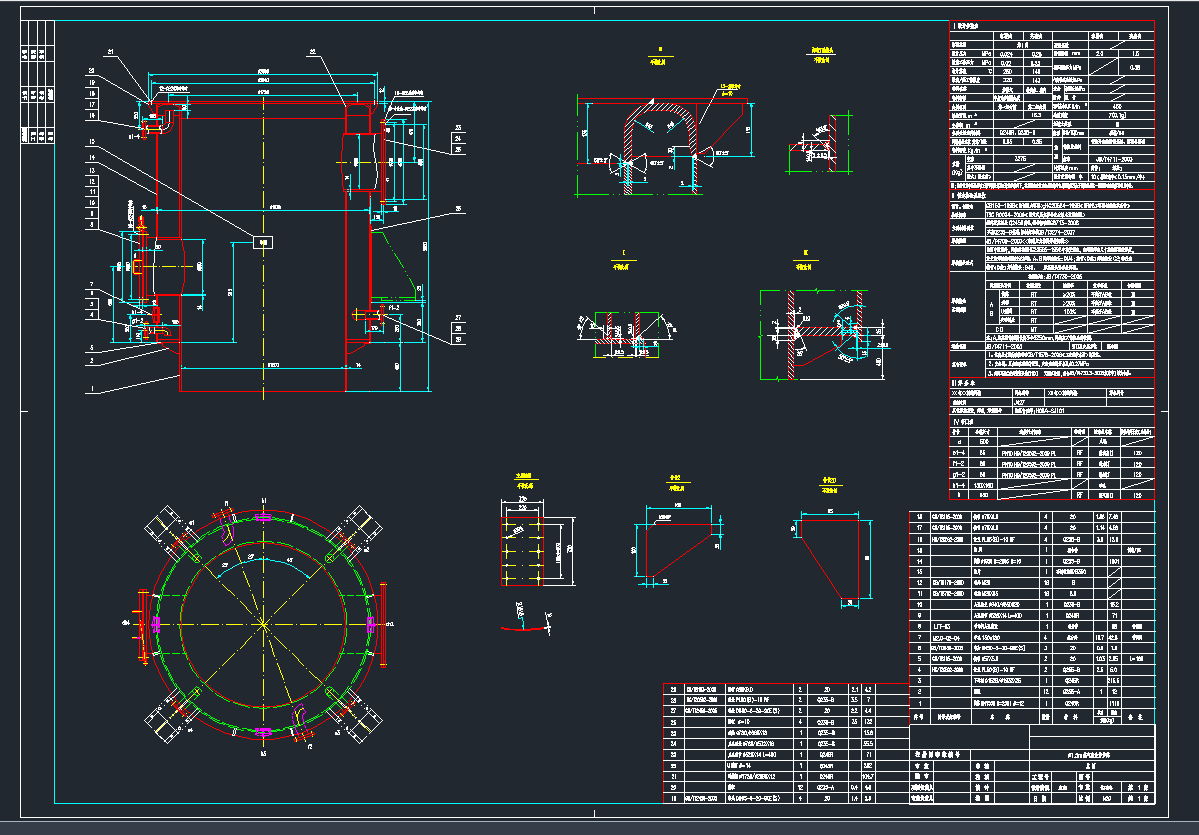Click the parts list table rows 1–18
Screen dimensions: 1199x835
1030,615
